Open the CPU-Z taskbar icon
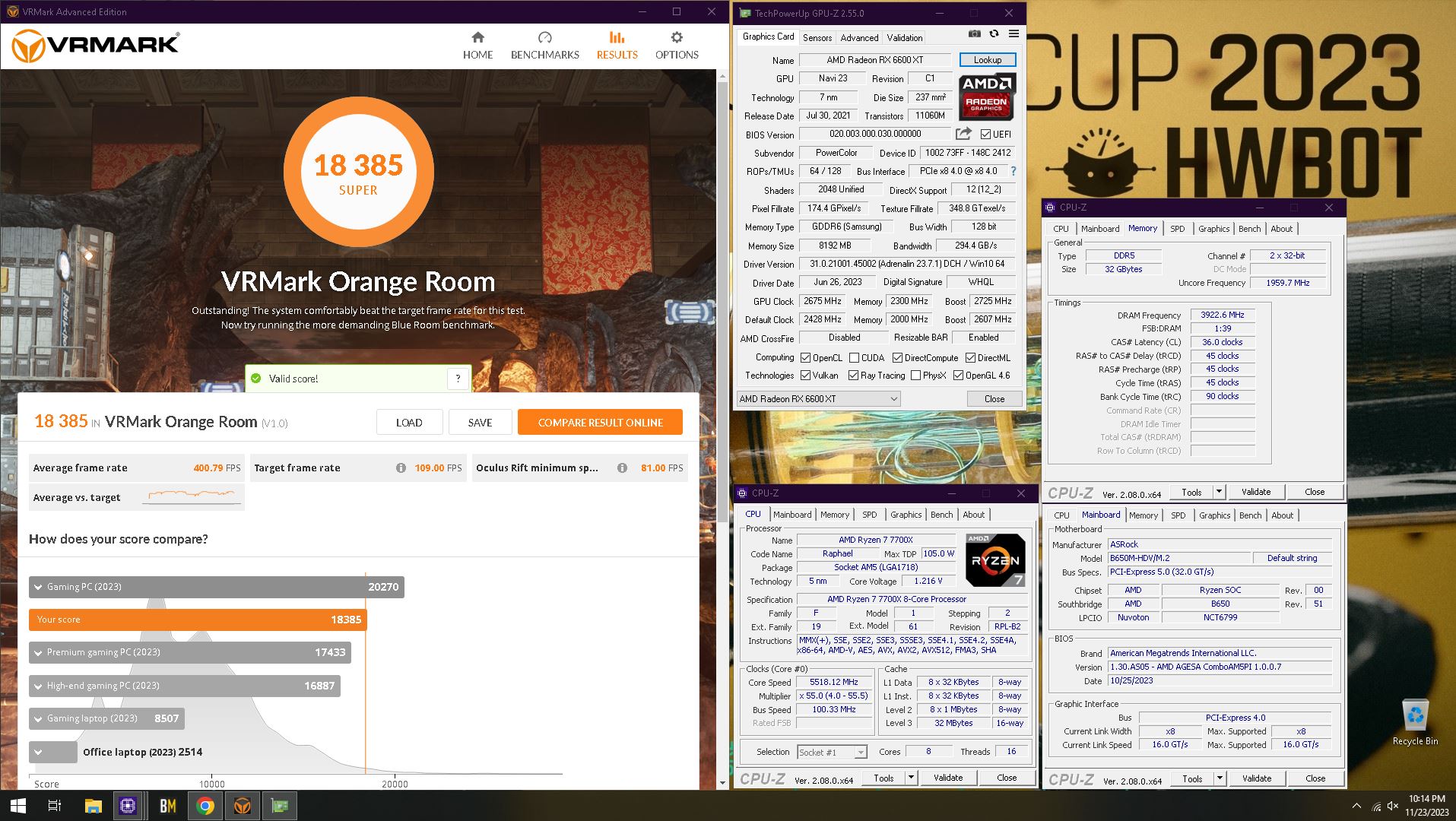 point(128,806)
